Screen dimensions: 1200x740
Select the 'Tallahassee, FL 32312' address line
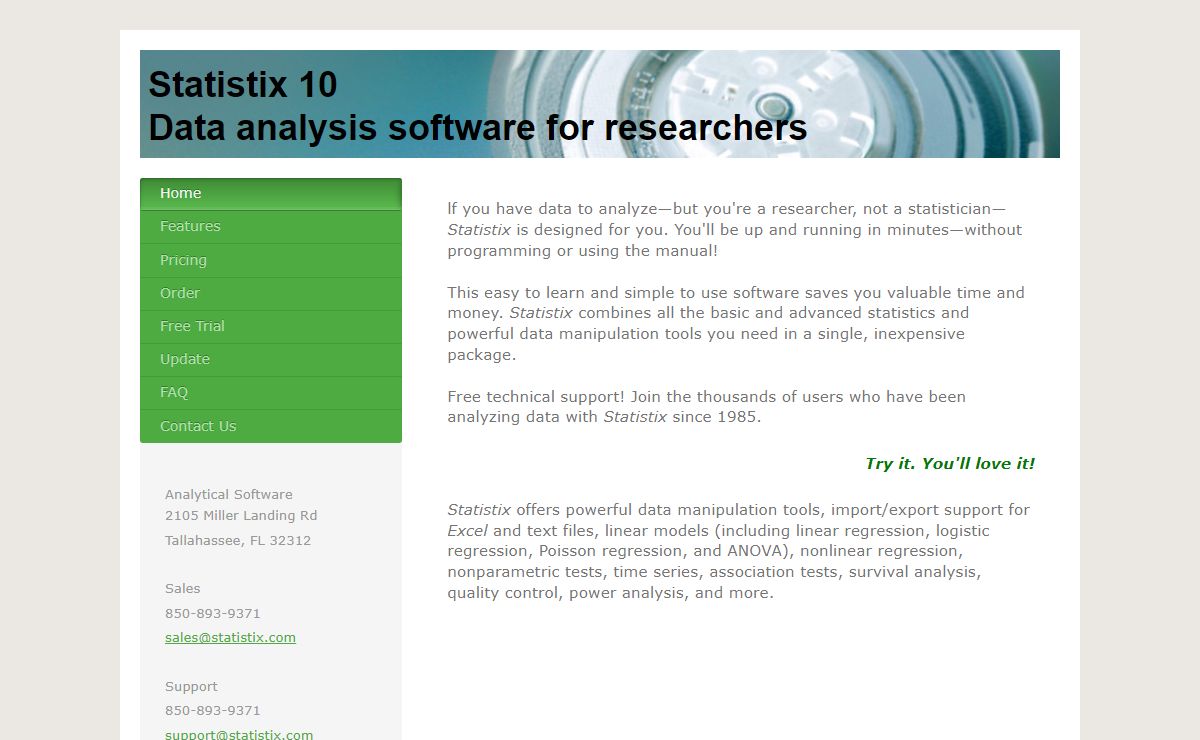click(x=238, y=541)
